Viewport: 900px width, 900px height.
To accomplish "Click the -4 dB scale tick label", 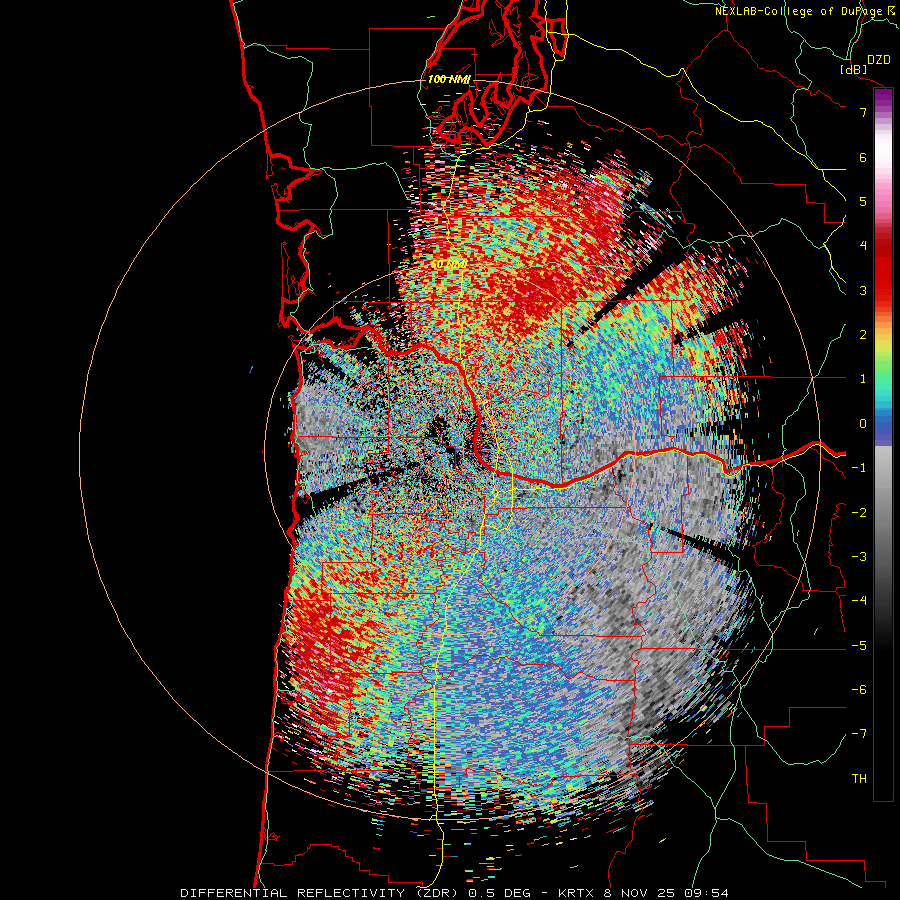I will pyautogui.click(x=859, y=601).
